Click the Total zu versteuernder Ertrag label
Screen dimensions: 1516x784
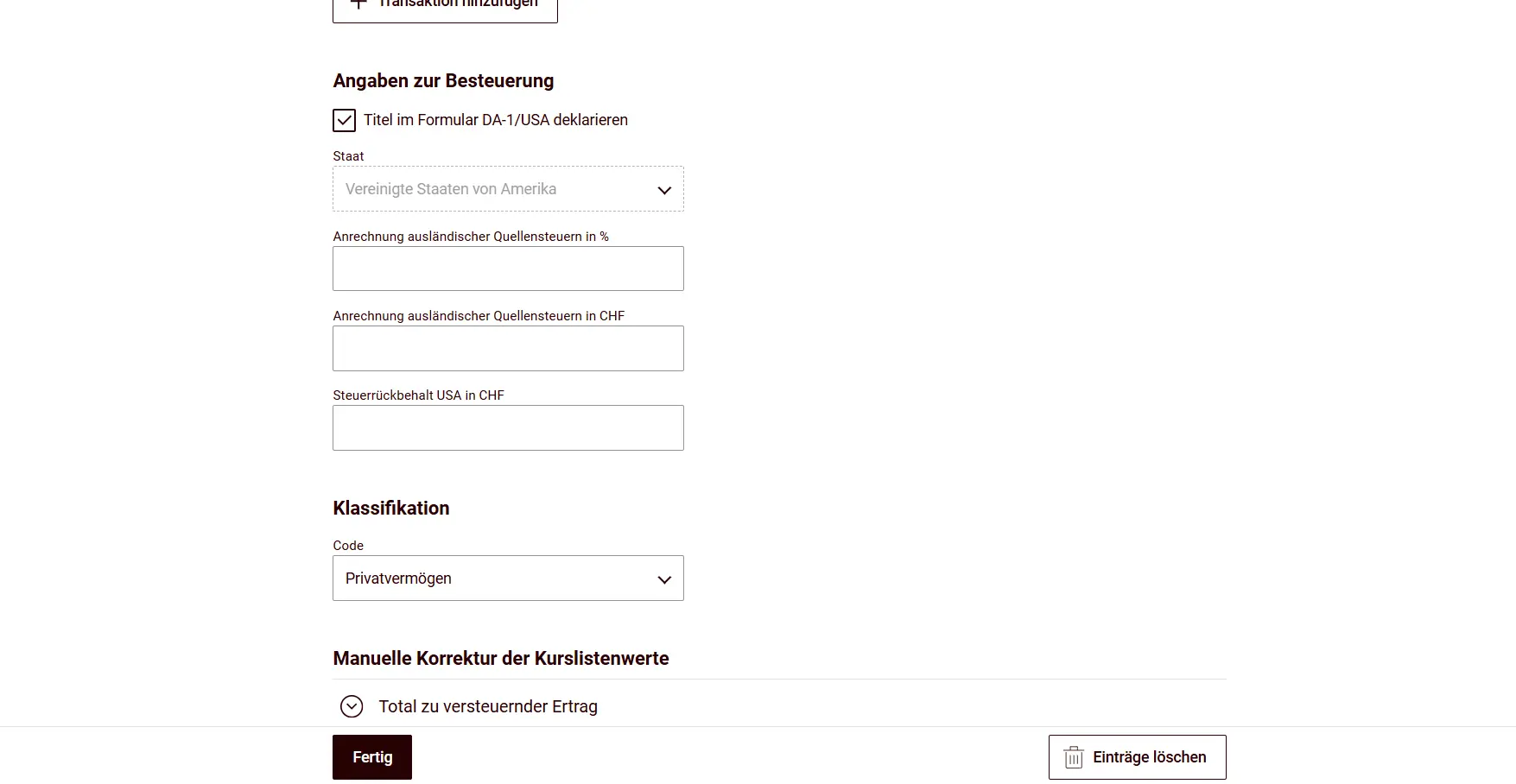[x=488, y=706]
